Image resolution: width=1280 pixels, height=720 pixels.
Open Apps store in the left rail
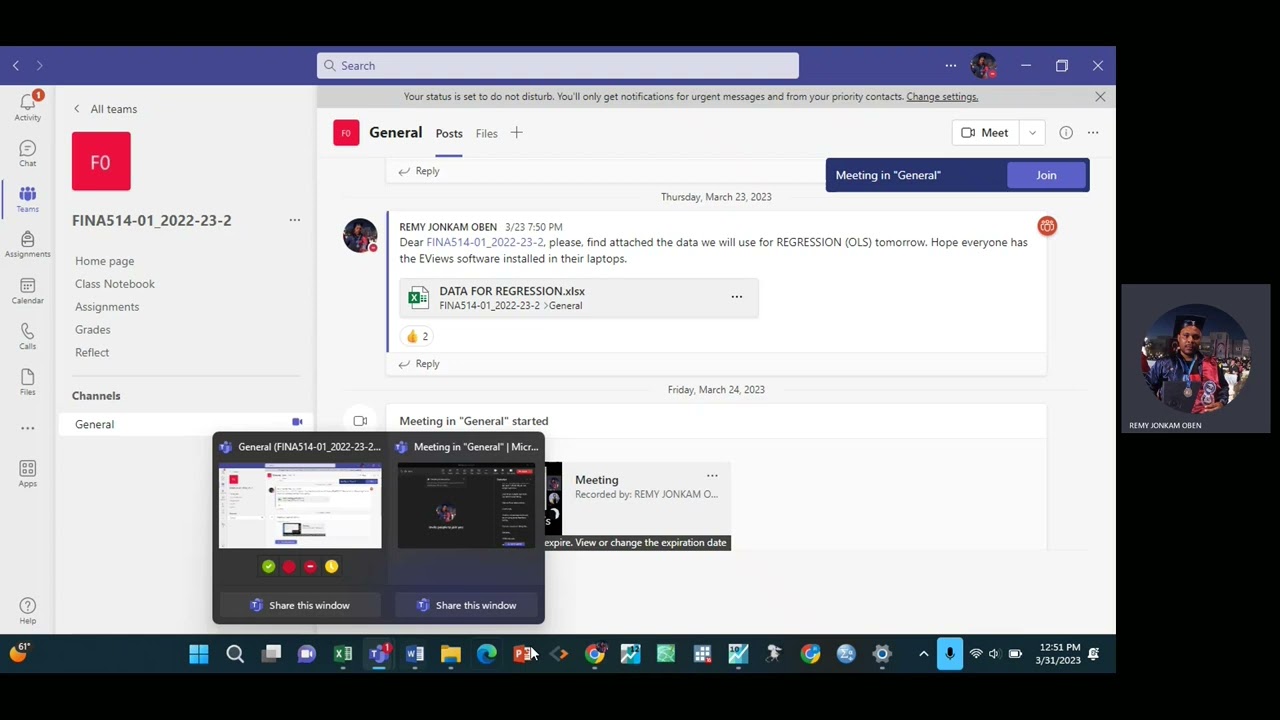point(27,474)
